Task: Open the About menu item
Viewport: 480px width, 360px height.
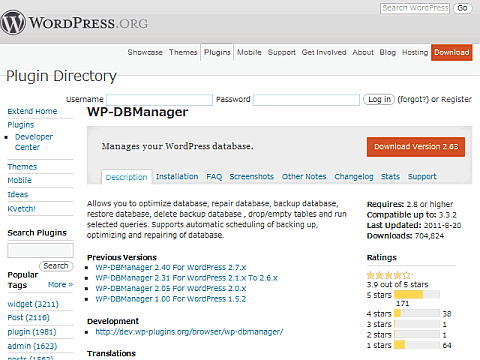Action: point(363,52)
